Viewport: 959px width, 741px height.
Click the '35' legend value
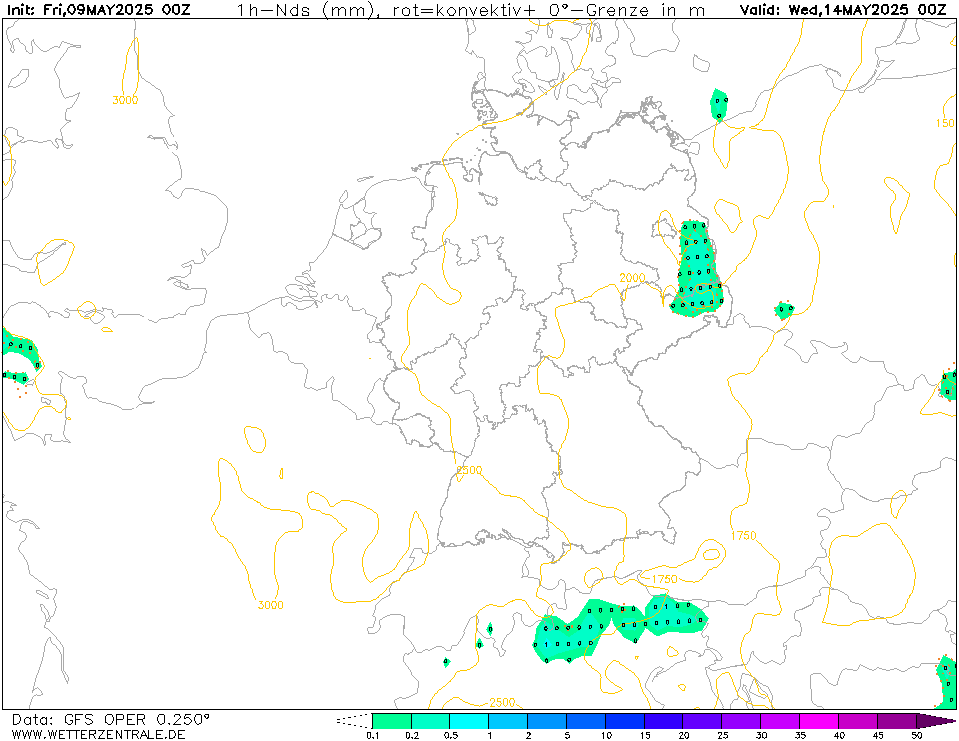(x=800, y=735)
